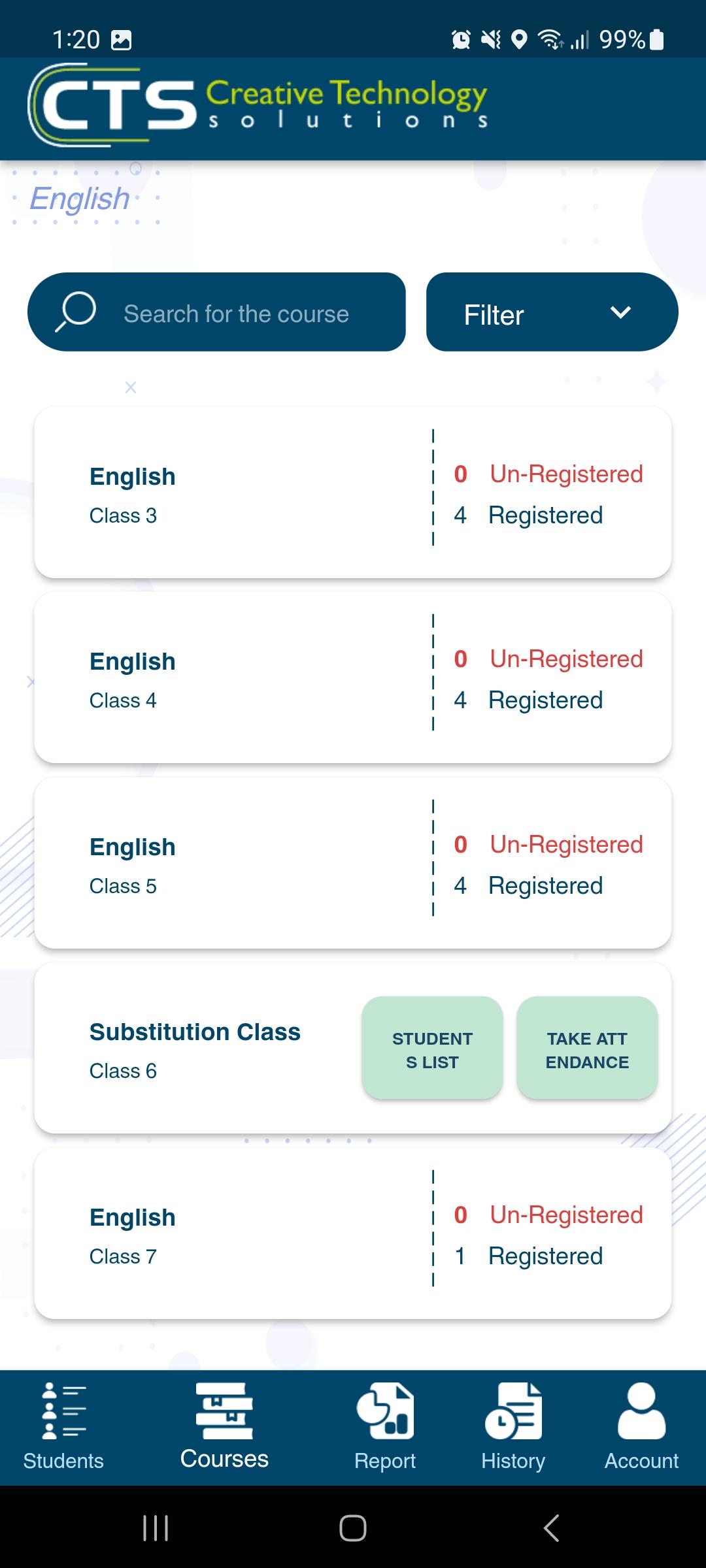Tap the English language label
Screen dimensions: 706x1568
pyautogui.click(x=80, y=199)
